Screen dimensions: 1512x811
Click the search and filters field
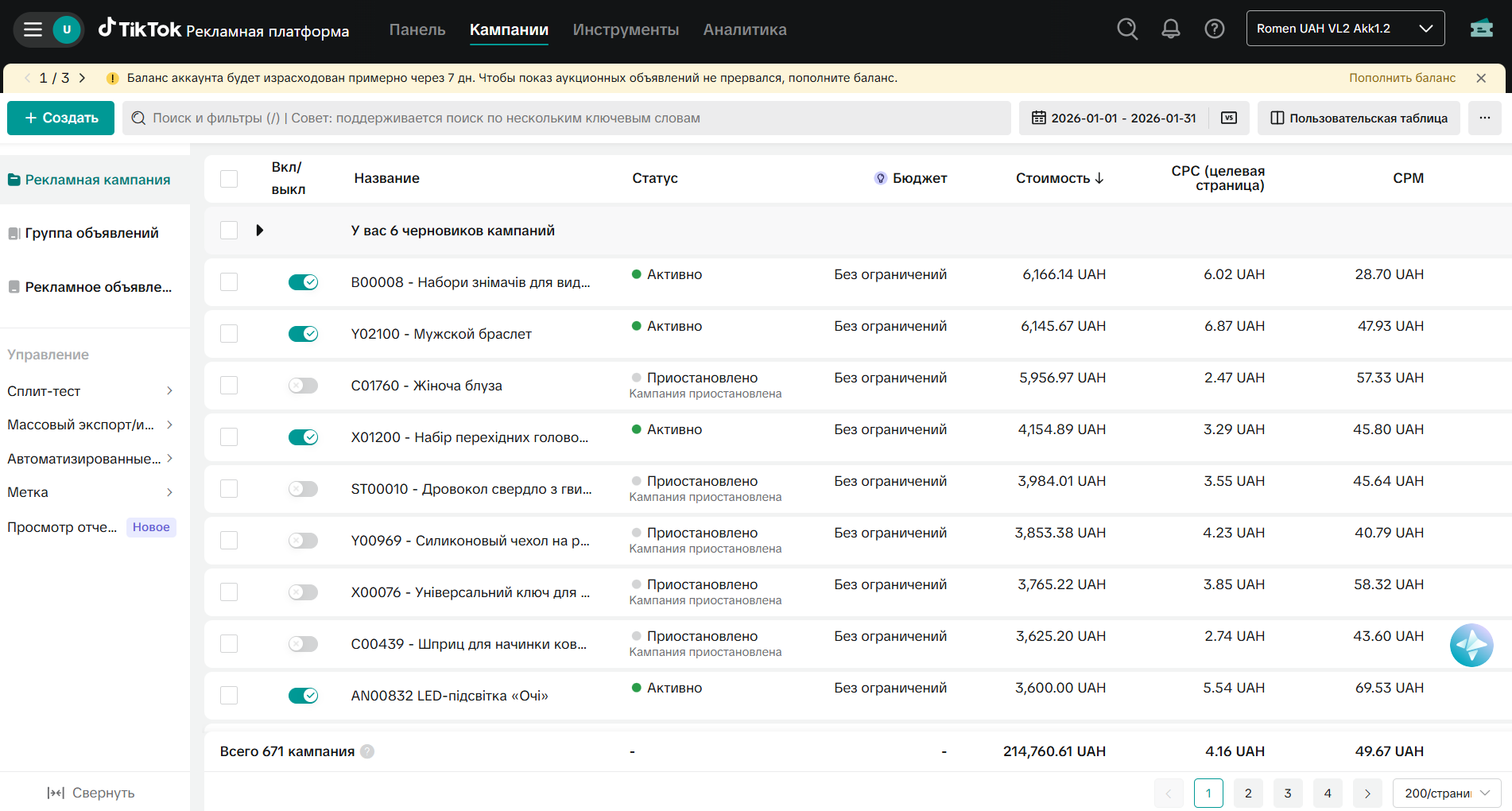tap(566, 118)
